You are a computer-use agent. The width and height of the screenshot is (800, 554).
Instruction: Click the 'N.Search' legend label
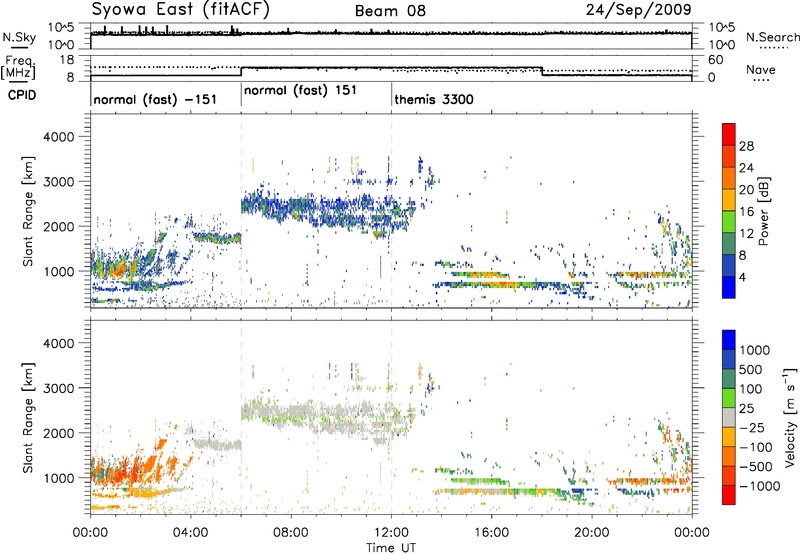coord(772,37)
